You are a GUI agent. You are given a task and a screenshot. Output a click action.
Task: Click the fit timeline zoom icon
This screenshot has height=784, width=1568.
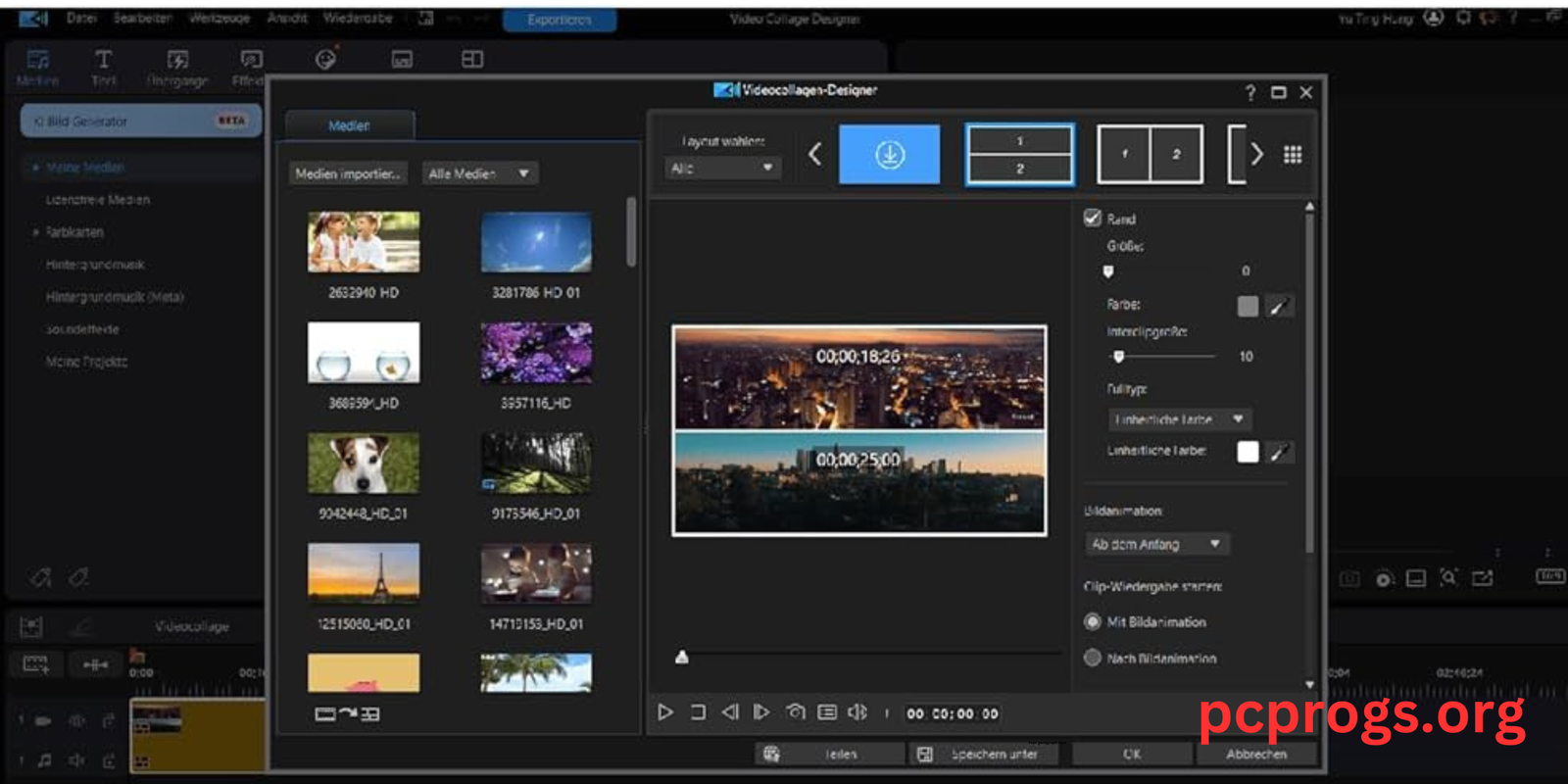pos(95,664)
